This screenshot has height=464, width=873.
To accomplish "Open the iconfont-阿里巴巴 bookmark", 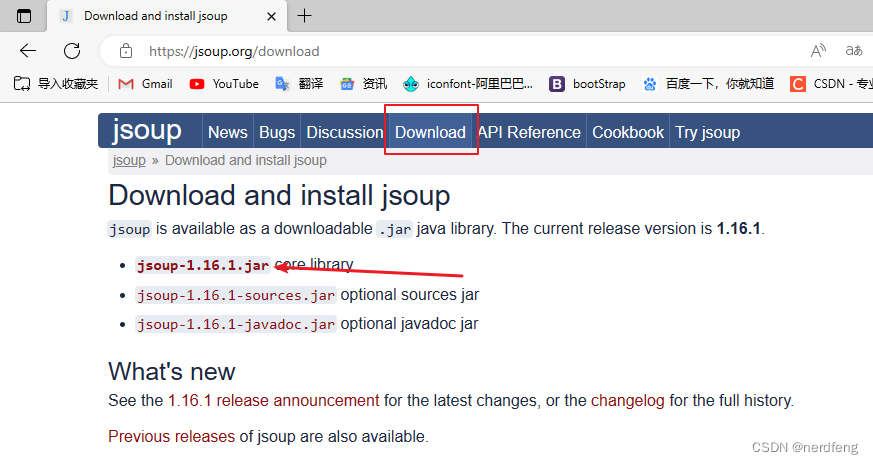I will tap(468, 84).
